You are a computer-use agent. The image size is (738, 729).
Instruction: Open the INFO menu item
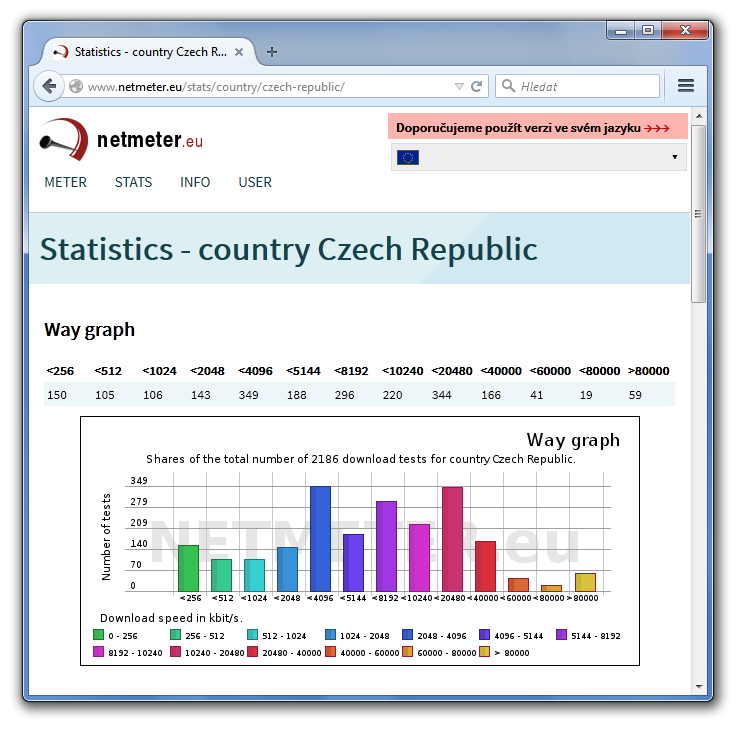coord(195,182)
